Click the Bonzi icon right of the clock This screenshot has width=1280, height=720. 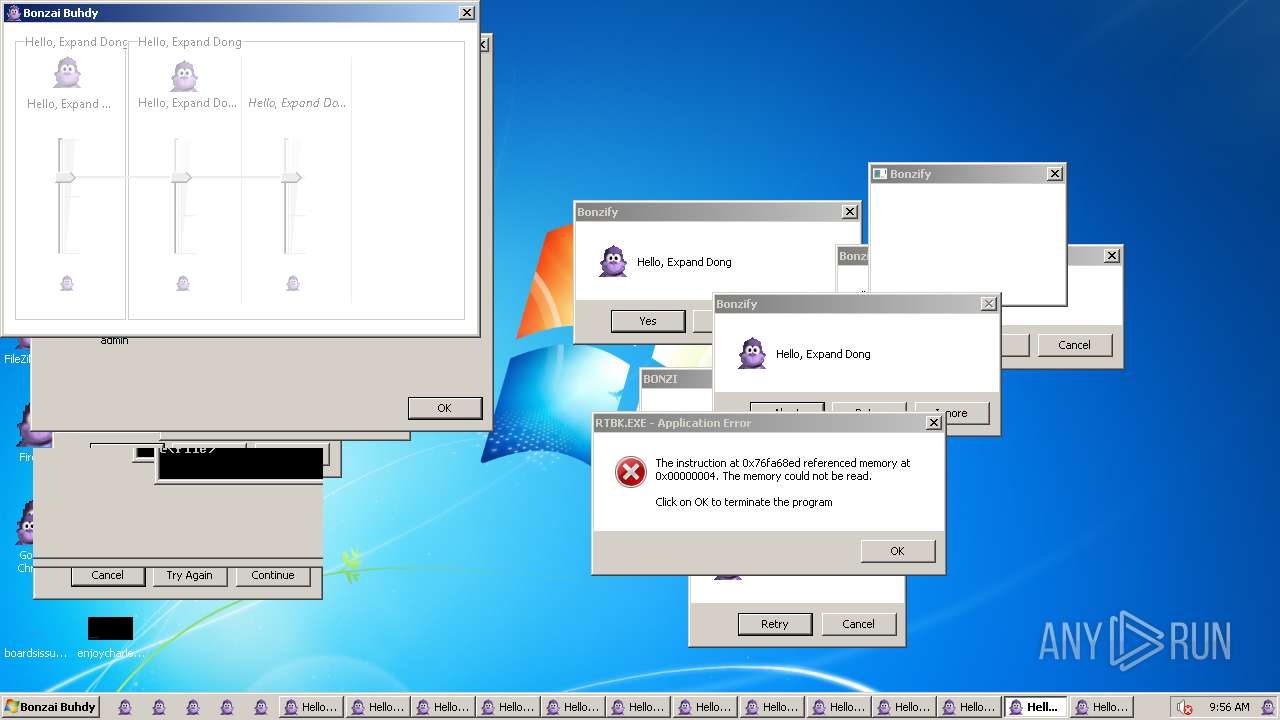1267,707
